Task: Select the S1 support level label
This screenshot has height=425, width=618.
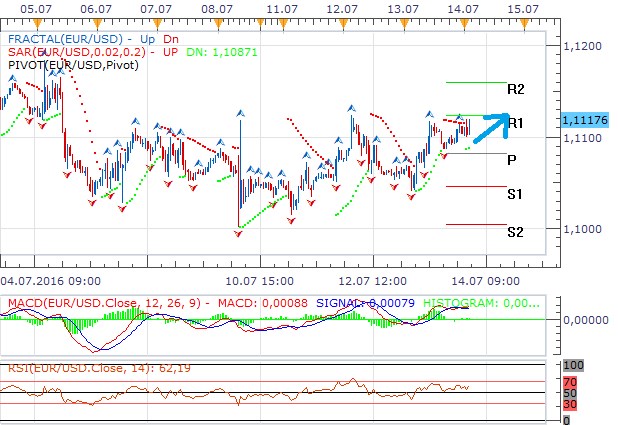Action: [x=515, y=193]
